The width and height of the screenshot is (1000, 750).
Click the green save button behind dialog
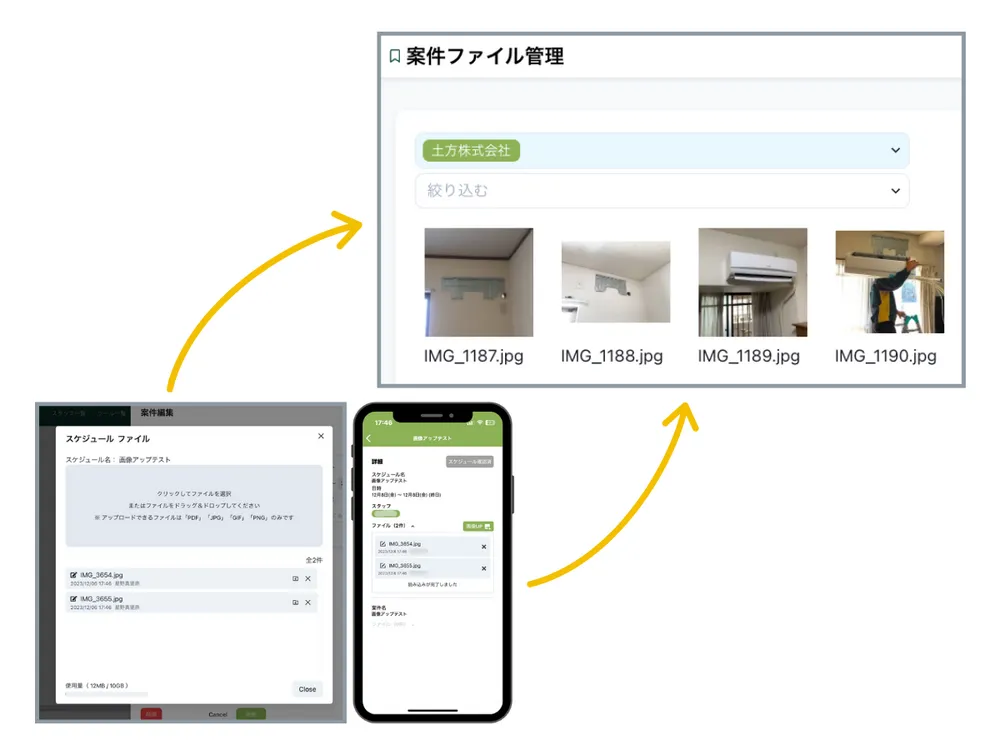tap(251, 714)
